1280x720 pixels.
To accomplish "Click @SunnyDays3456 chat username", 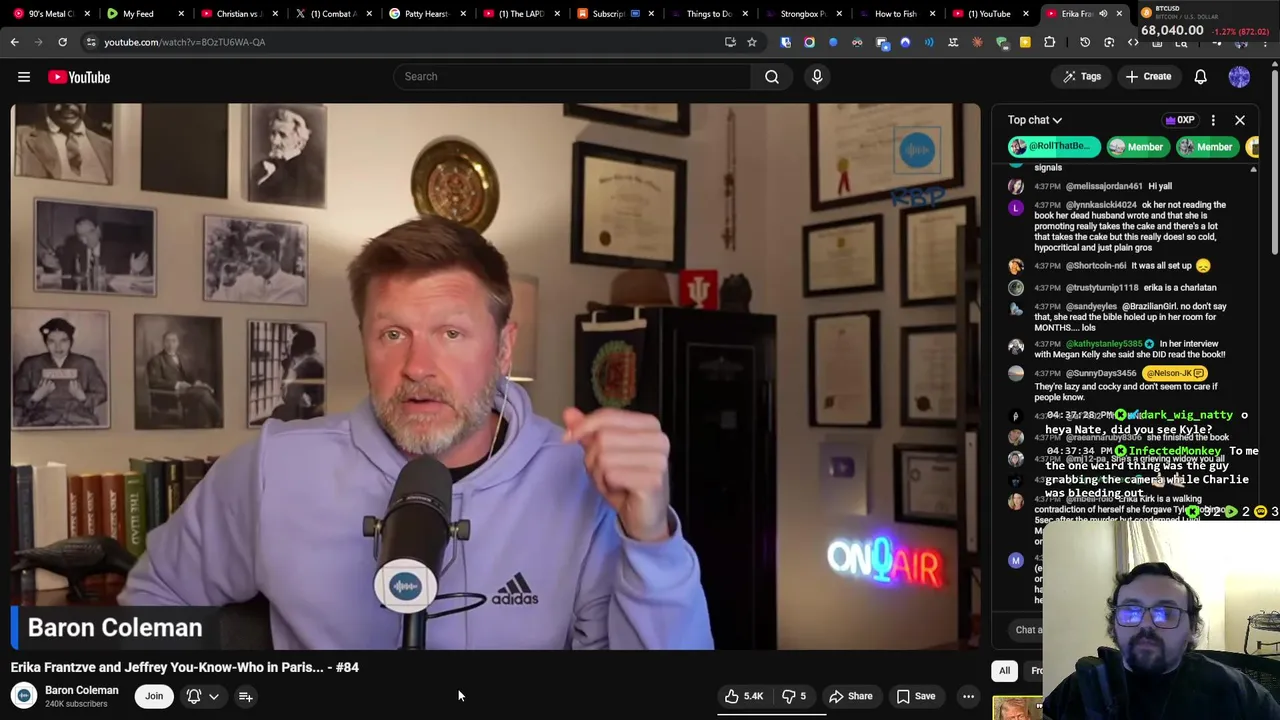I will 1101,373.
